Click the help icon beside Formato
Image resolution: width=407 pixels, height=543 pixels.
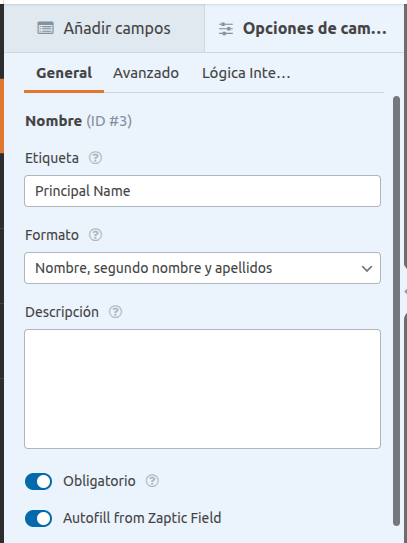(95, 235)
